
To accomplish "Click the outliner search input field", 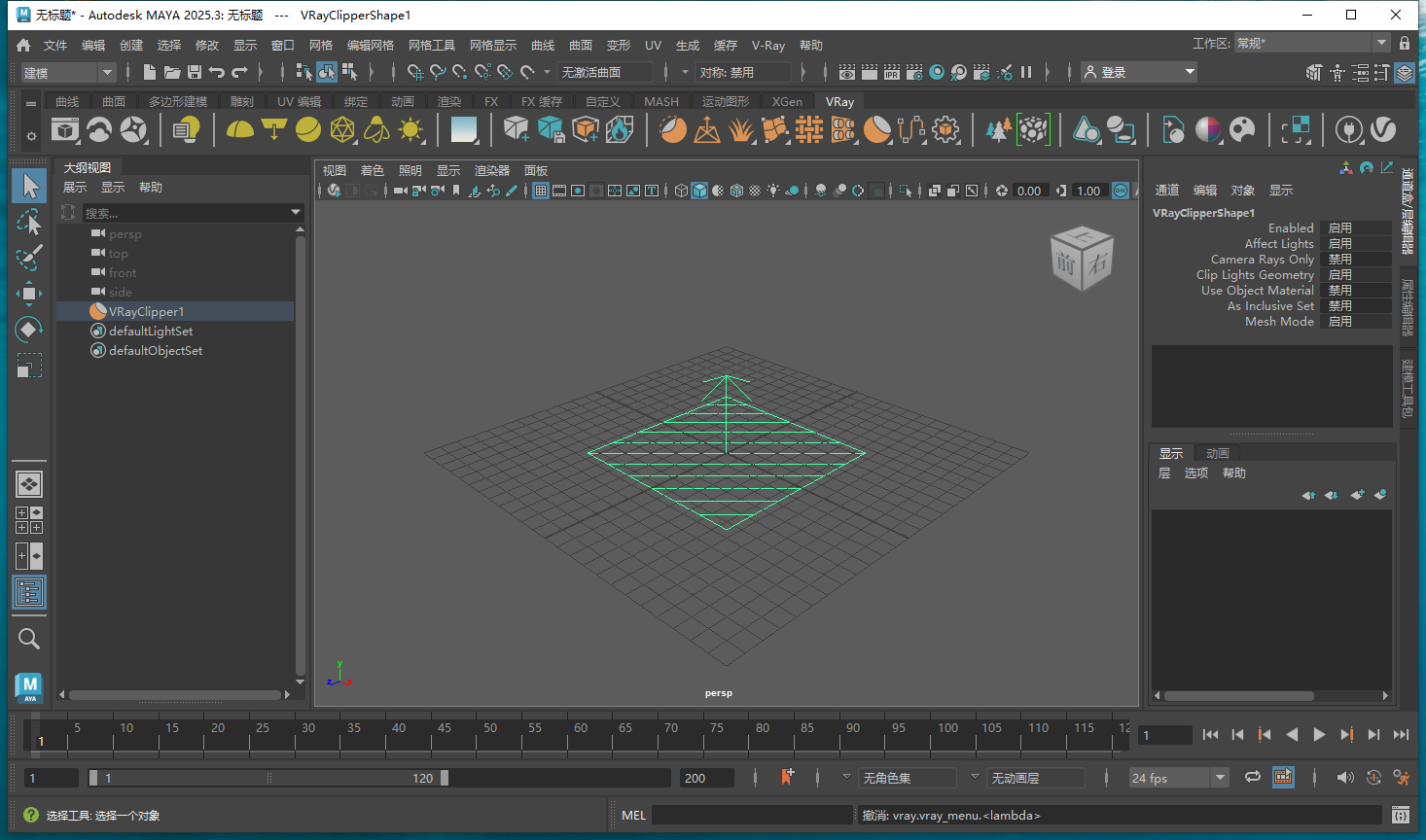I will point(185,212).
